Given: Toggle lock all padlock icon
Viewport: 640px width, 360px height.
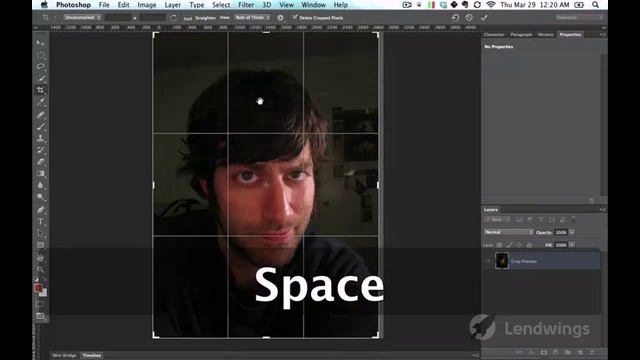Looking at the screenshot, I should [x=529, y=245].
